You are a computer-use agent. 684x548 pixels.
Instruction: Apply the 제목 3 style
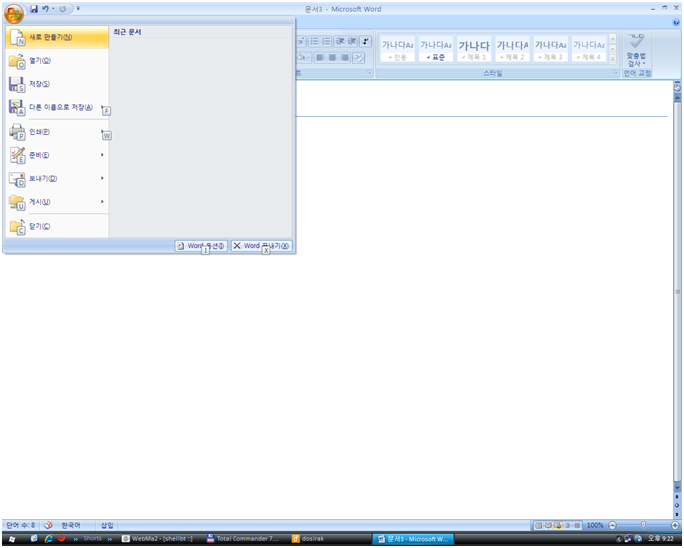(x=551, y=49)
